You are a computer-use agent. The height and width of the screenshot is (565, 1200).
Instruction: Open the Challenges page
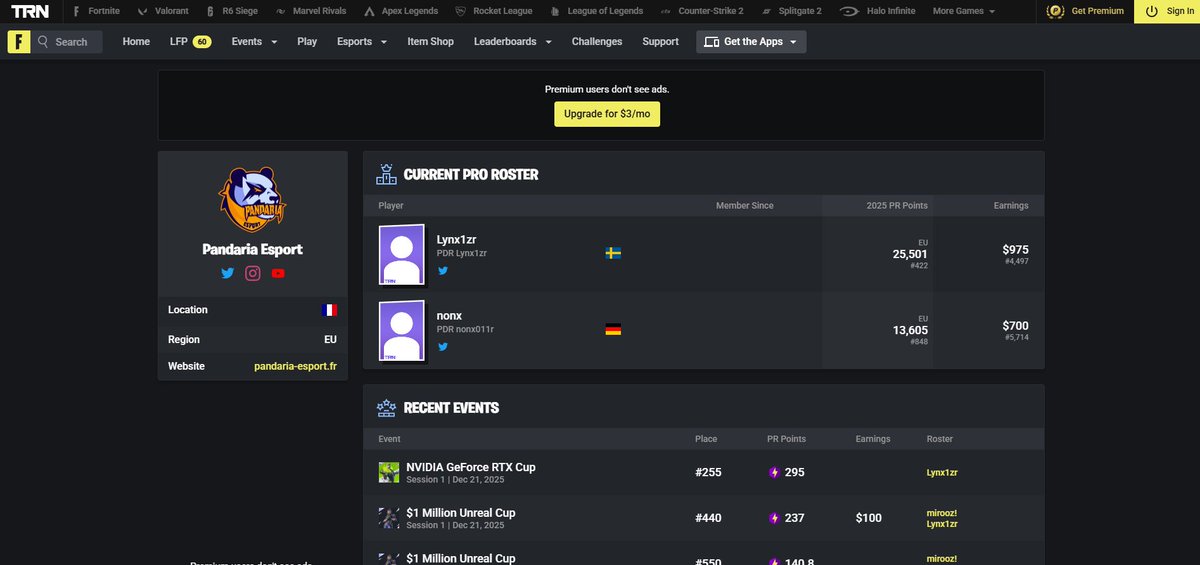pos(597,42)
